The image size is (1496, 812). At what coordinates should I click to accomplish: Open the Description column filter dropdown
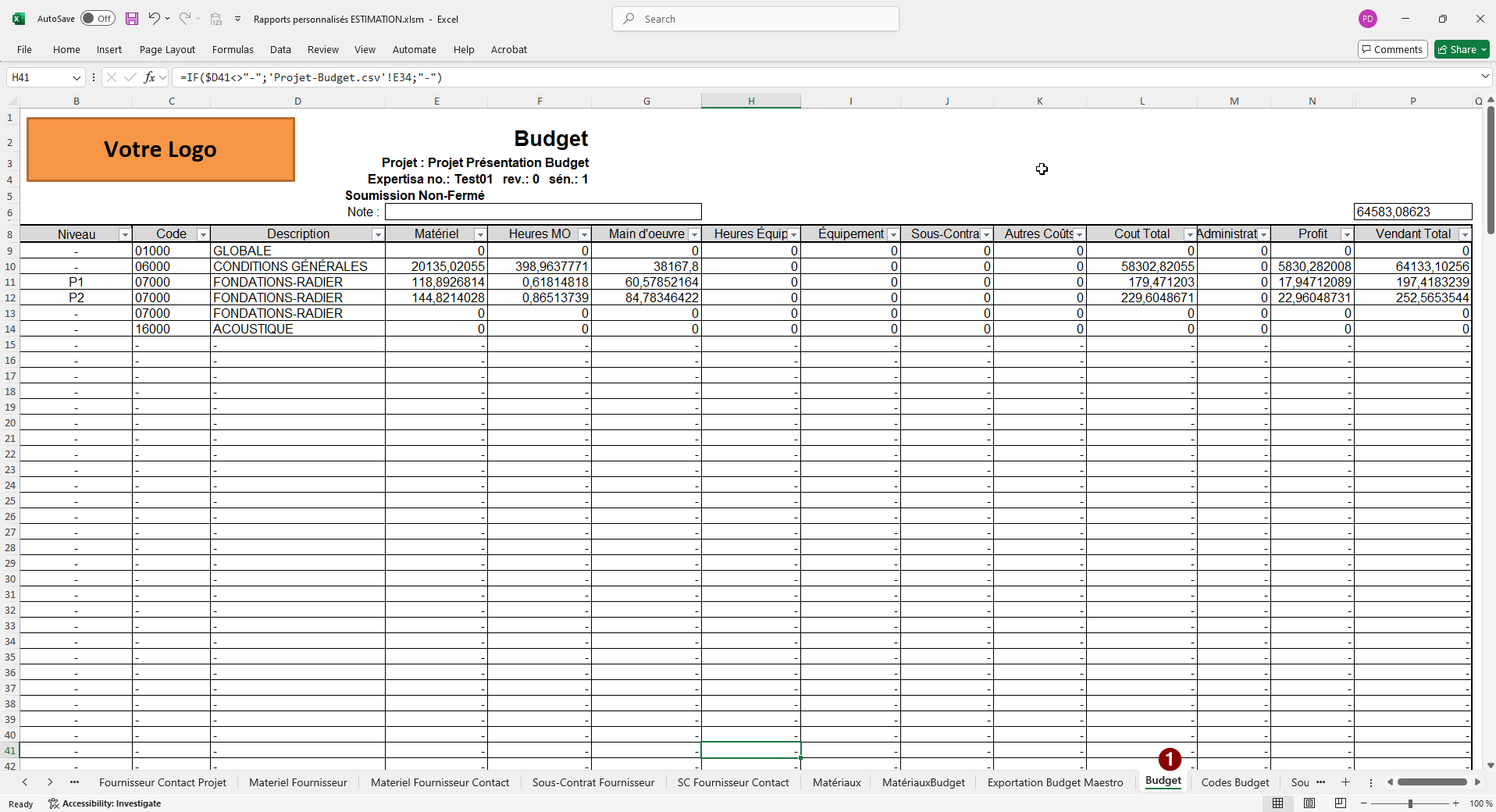pos(377,235)
